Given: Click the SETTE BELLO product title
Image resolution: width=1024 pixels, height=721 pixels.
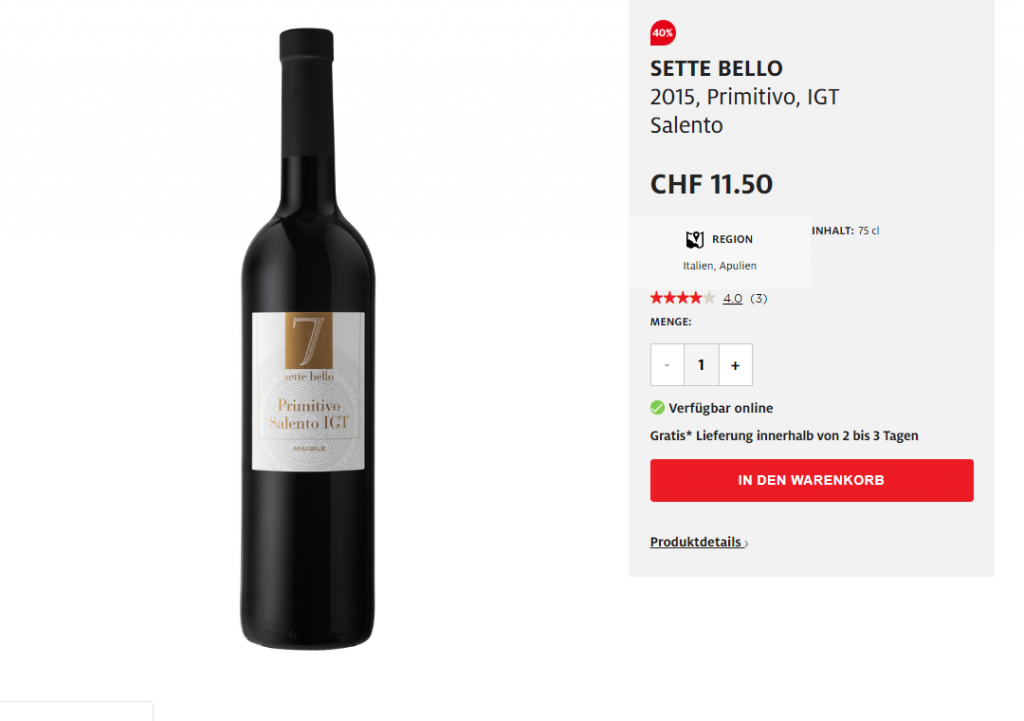Looking at the screenshot, I should [716, 69].
